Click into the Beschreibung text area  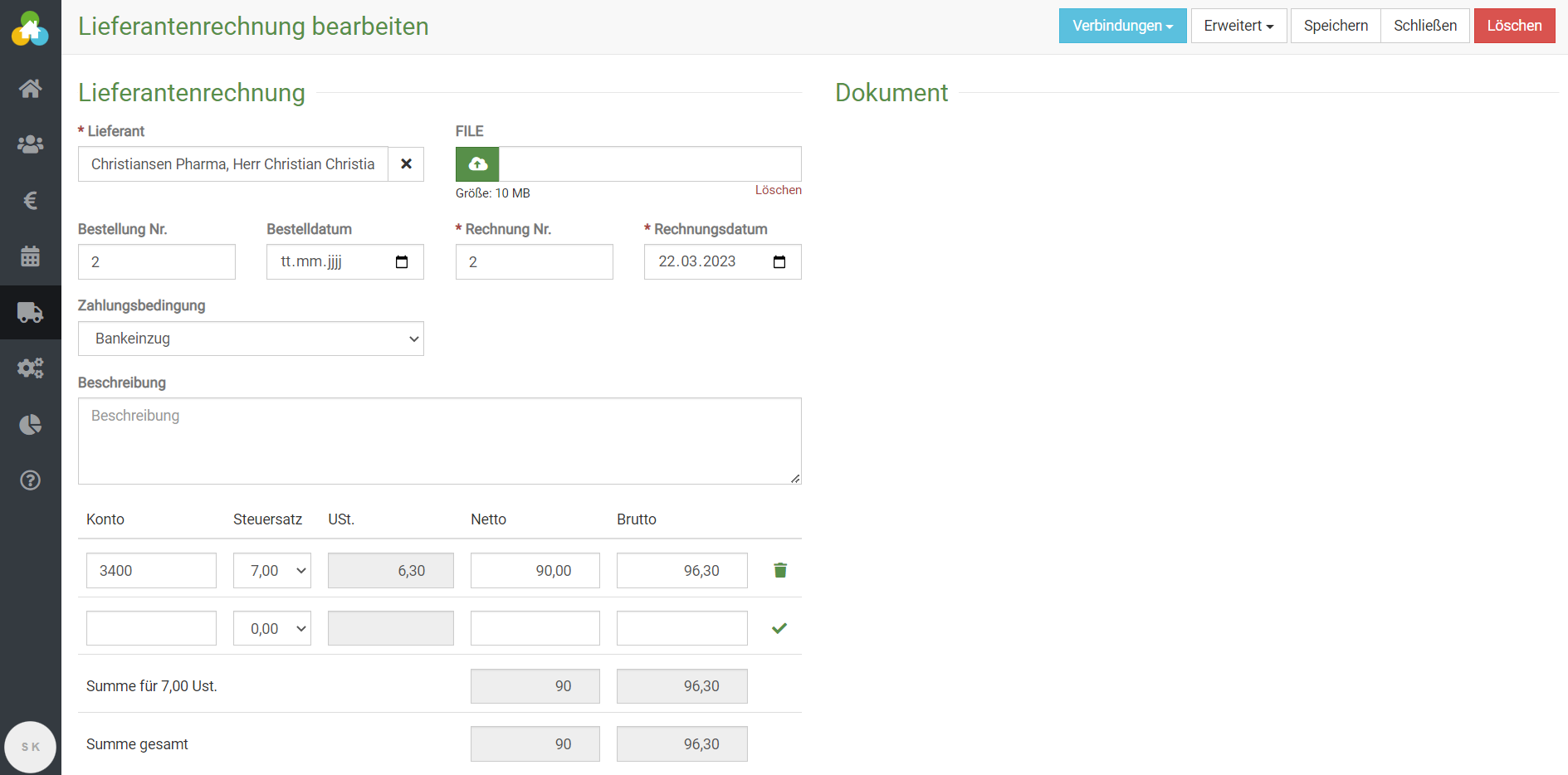pos(439,441)
